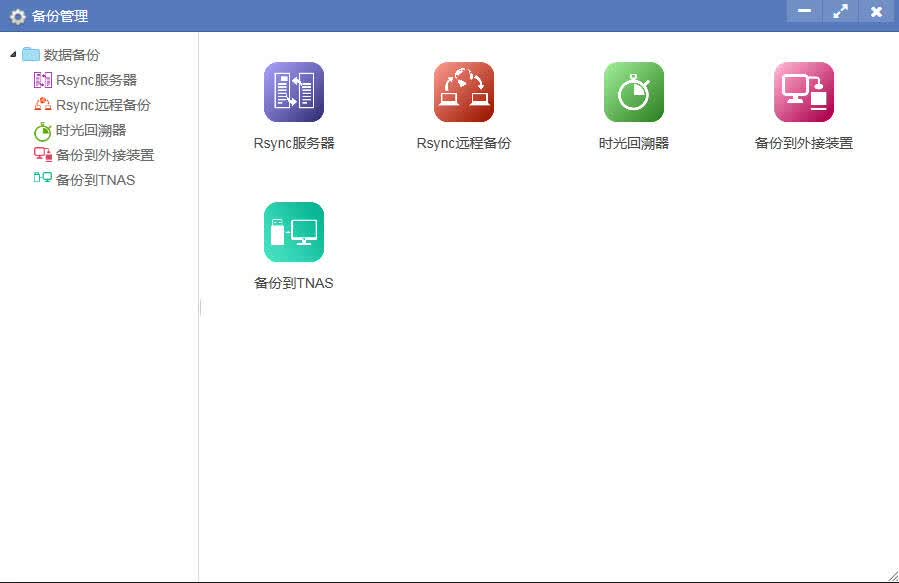Open the large purple Rsync服务器 icon
The height and width of the screenshot is (583, 899).
pyautogui.click(x=294, y=92)
